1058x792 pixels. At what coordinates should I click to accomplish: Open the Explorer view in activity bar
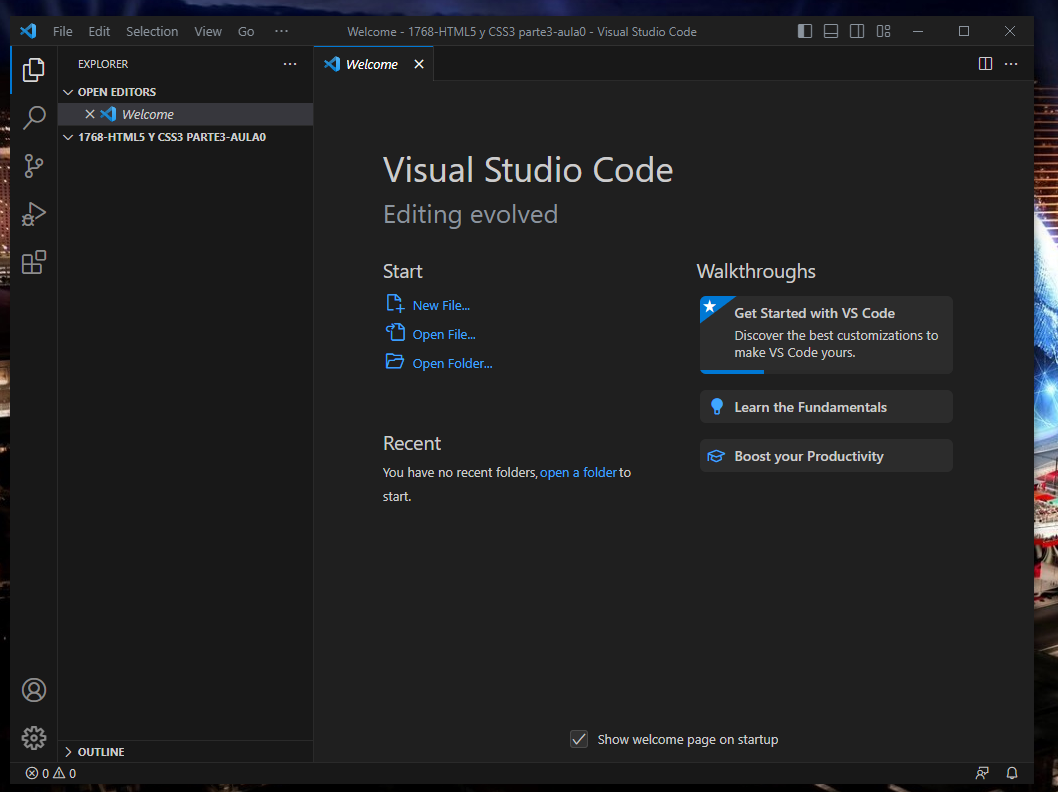pyautogui.click(x=34, y=69)
